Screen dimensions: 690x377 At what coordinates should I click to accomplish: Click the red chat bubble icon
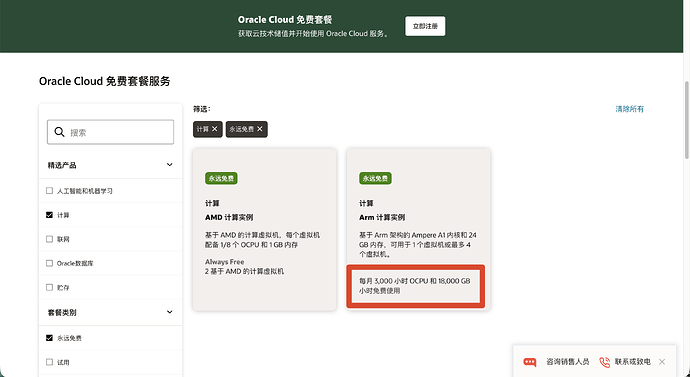[530, 362]
